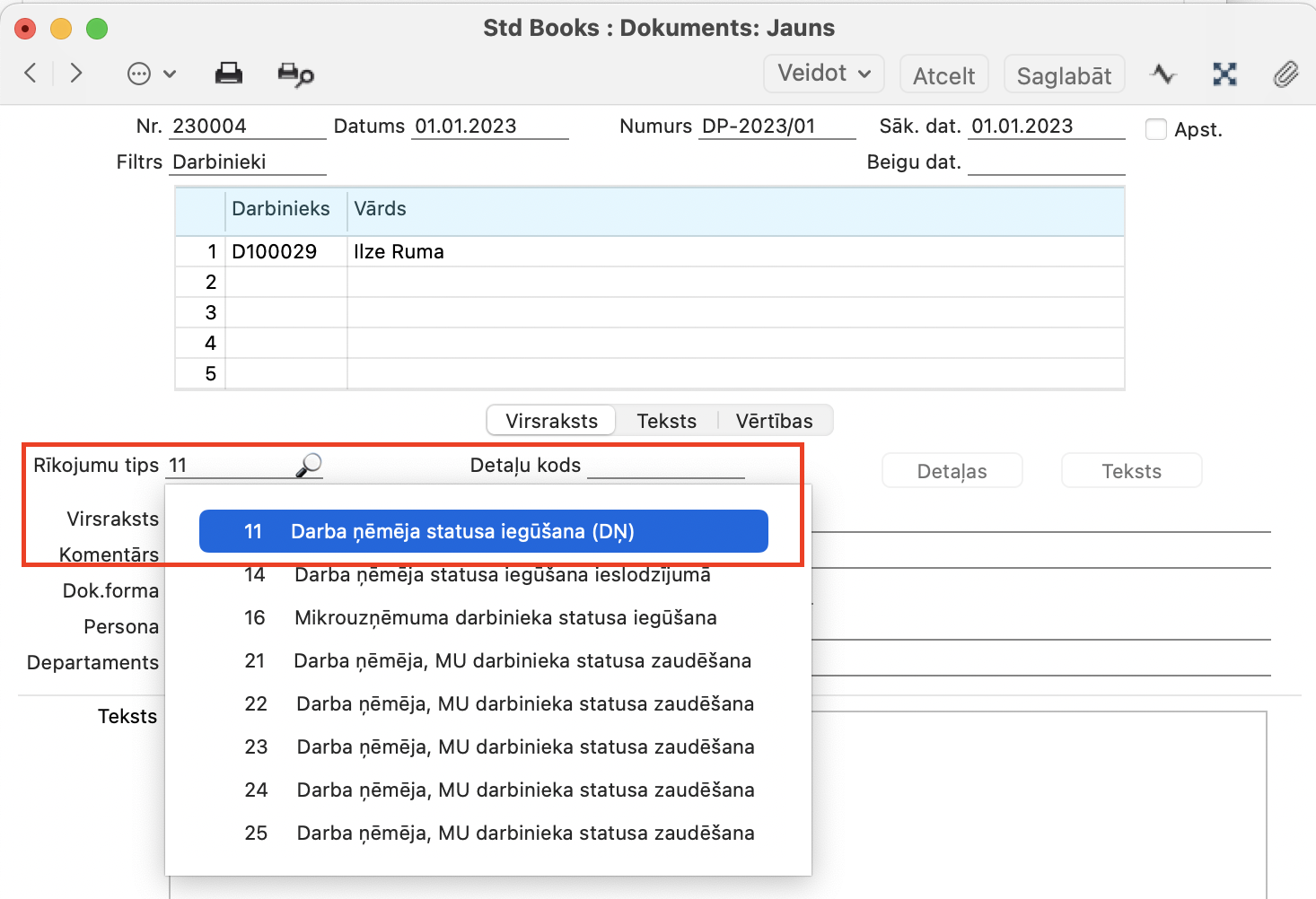Switch to the Vērtības tab

click(x=774, y=421)
